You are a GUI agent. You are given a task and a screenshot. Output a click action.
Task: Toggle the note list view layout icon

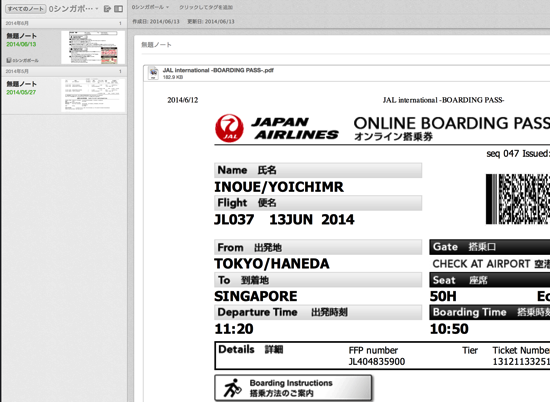coord(119,9)
